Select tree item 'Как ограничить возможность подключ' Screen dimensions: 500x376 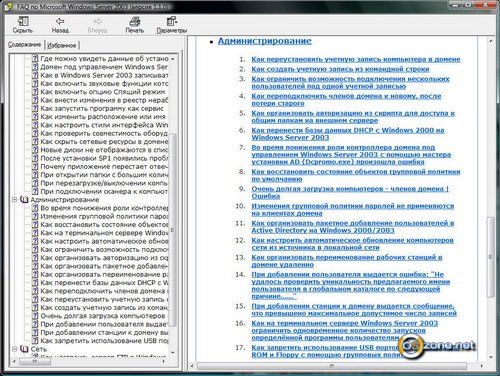pos(104,250)
